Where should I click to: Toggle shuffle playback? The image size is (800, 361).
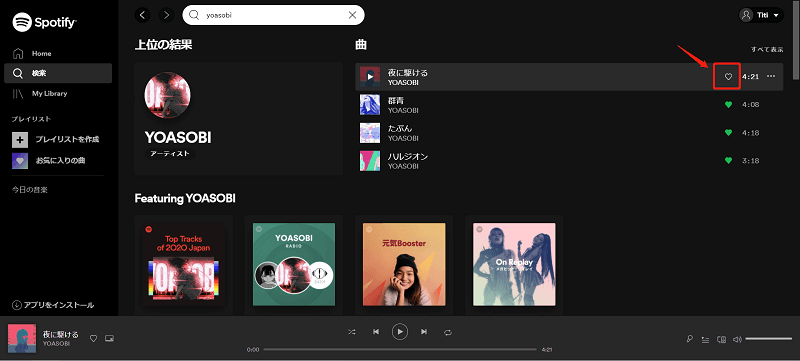coord(352,332)
